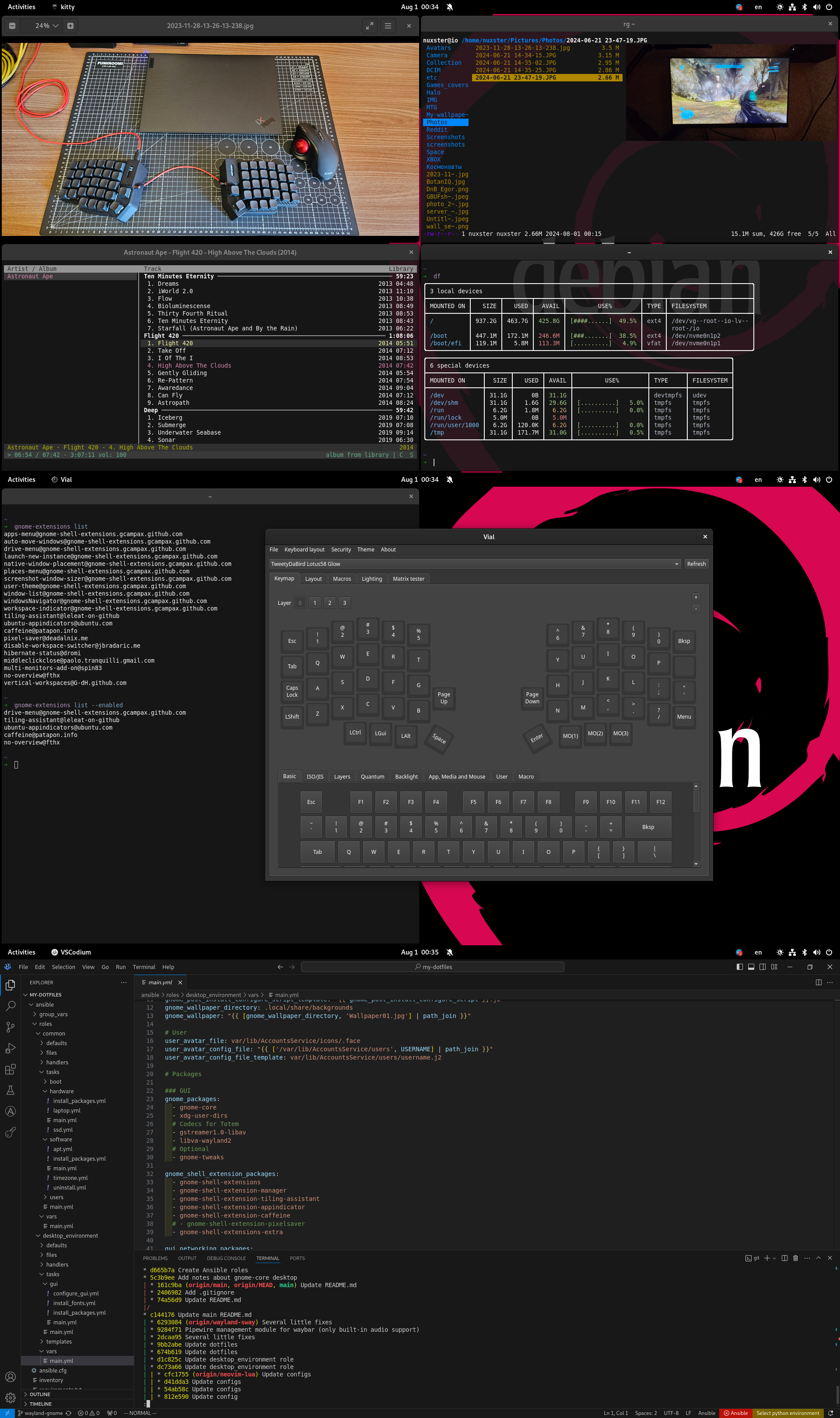Open the Vial keyboard selector TweetyDaBird Lotus58 Glow

click(x=475, y=564)
